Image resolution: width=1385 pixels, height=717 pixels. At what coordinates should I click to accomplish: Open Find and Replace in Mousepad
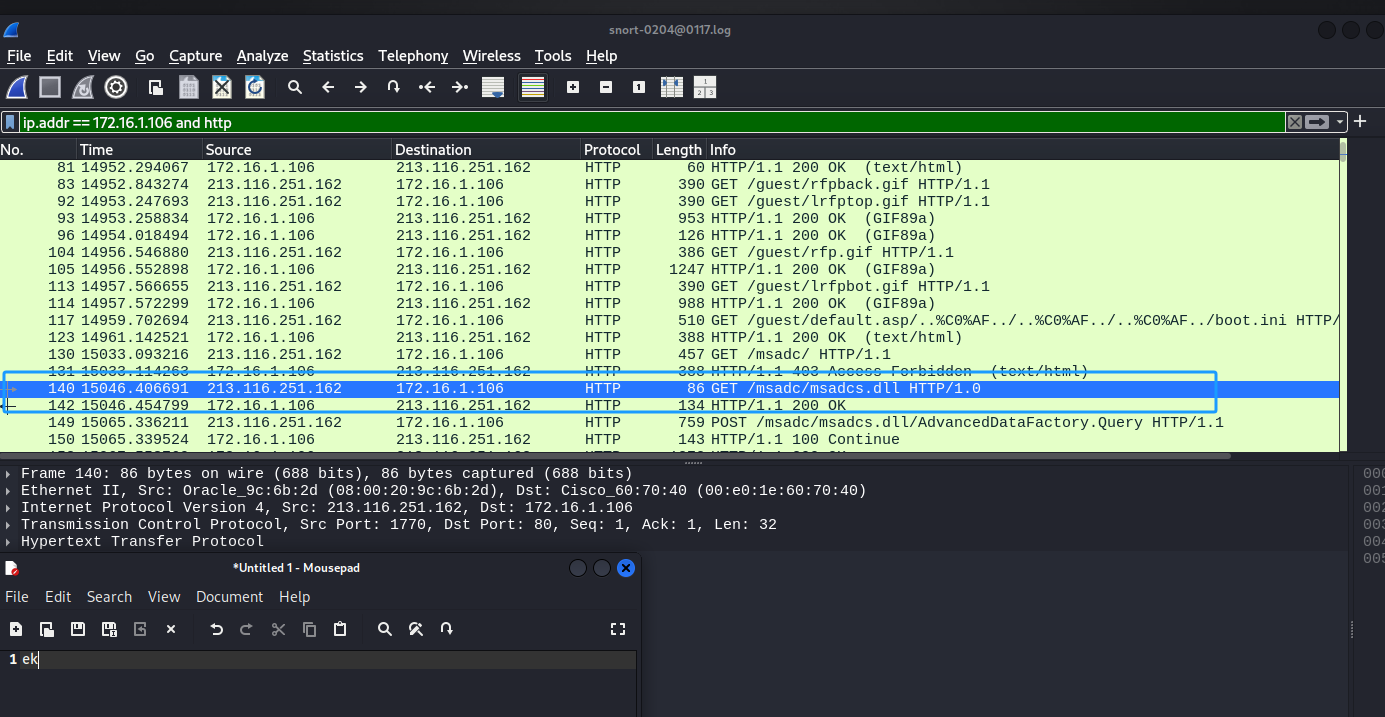(416, 629)
